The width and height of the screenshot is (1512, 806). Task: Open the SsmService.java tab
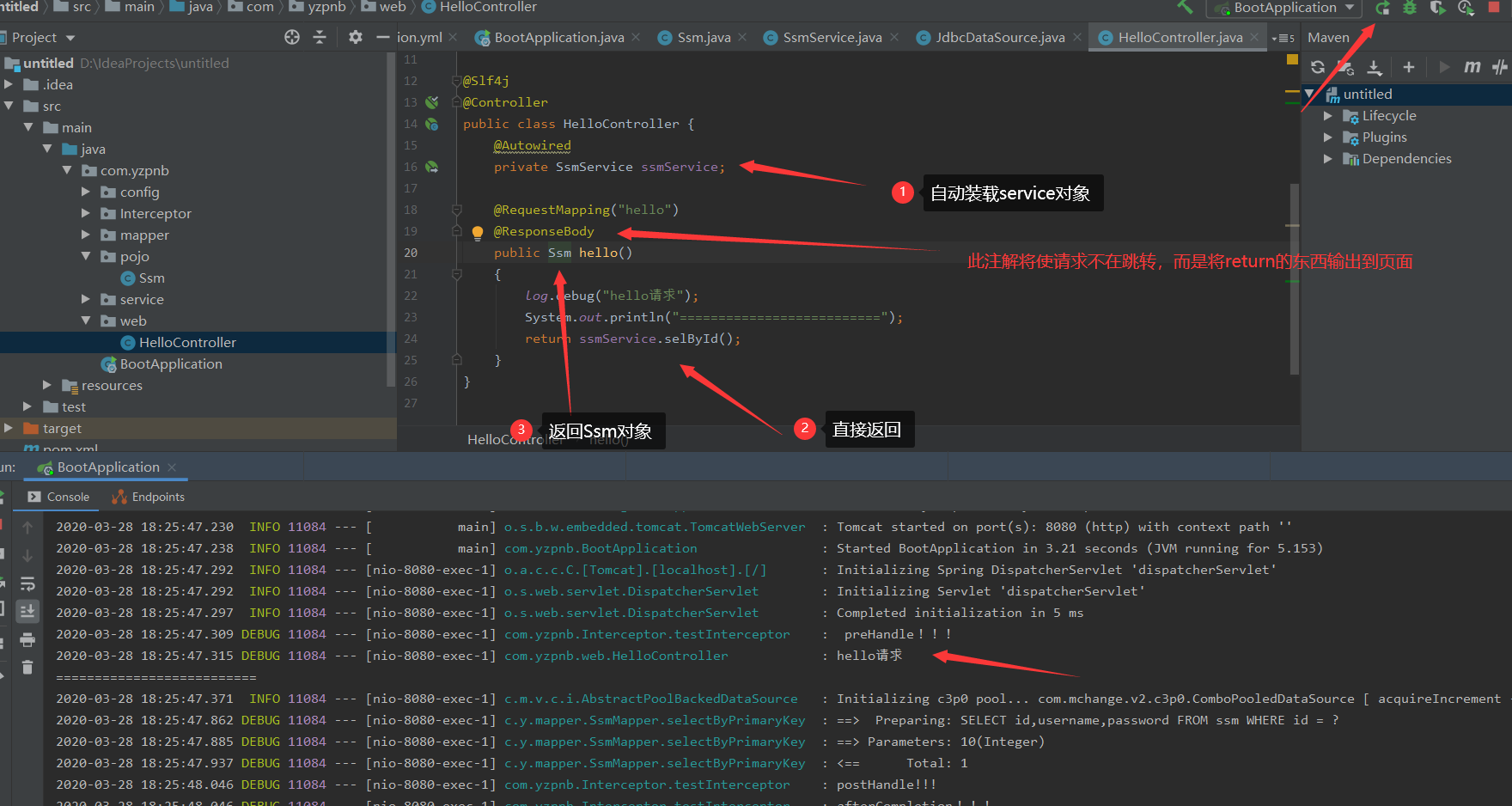(832, 37)
